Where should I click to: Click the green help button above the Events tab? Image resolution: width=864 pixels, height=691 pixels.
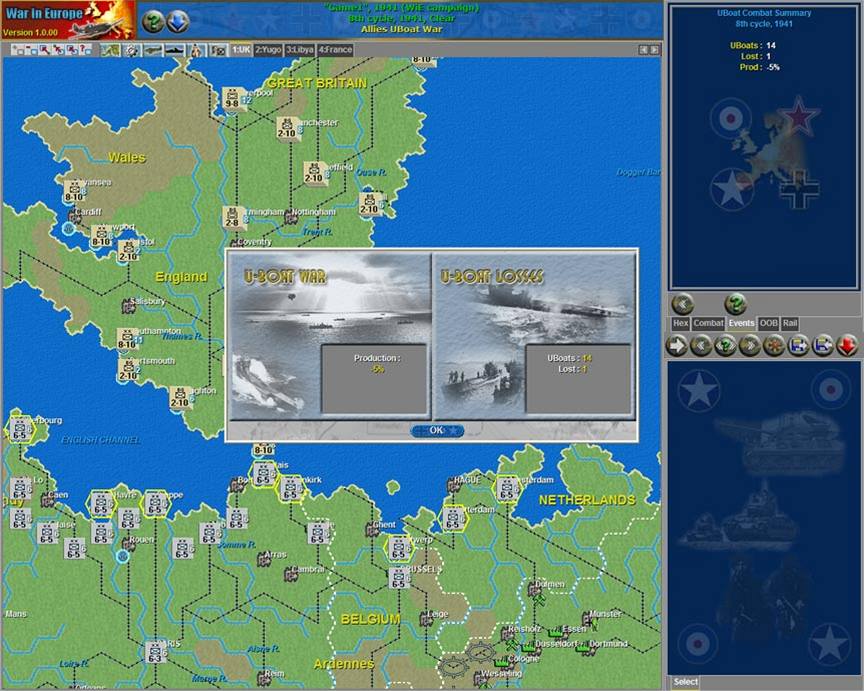pyautogui.click(x=735, y=303)
